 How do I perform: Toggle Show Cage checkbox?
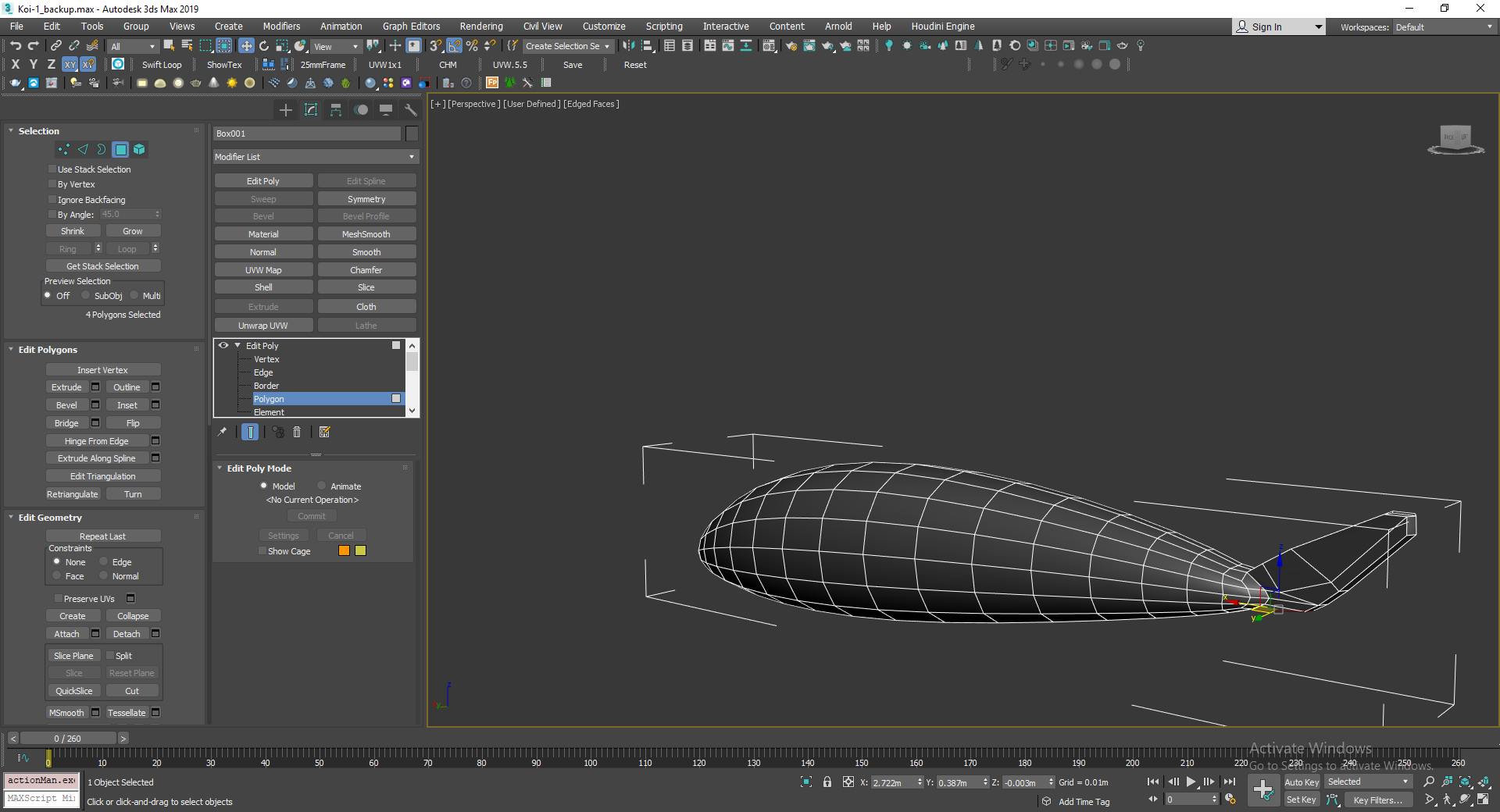[262, 551]
